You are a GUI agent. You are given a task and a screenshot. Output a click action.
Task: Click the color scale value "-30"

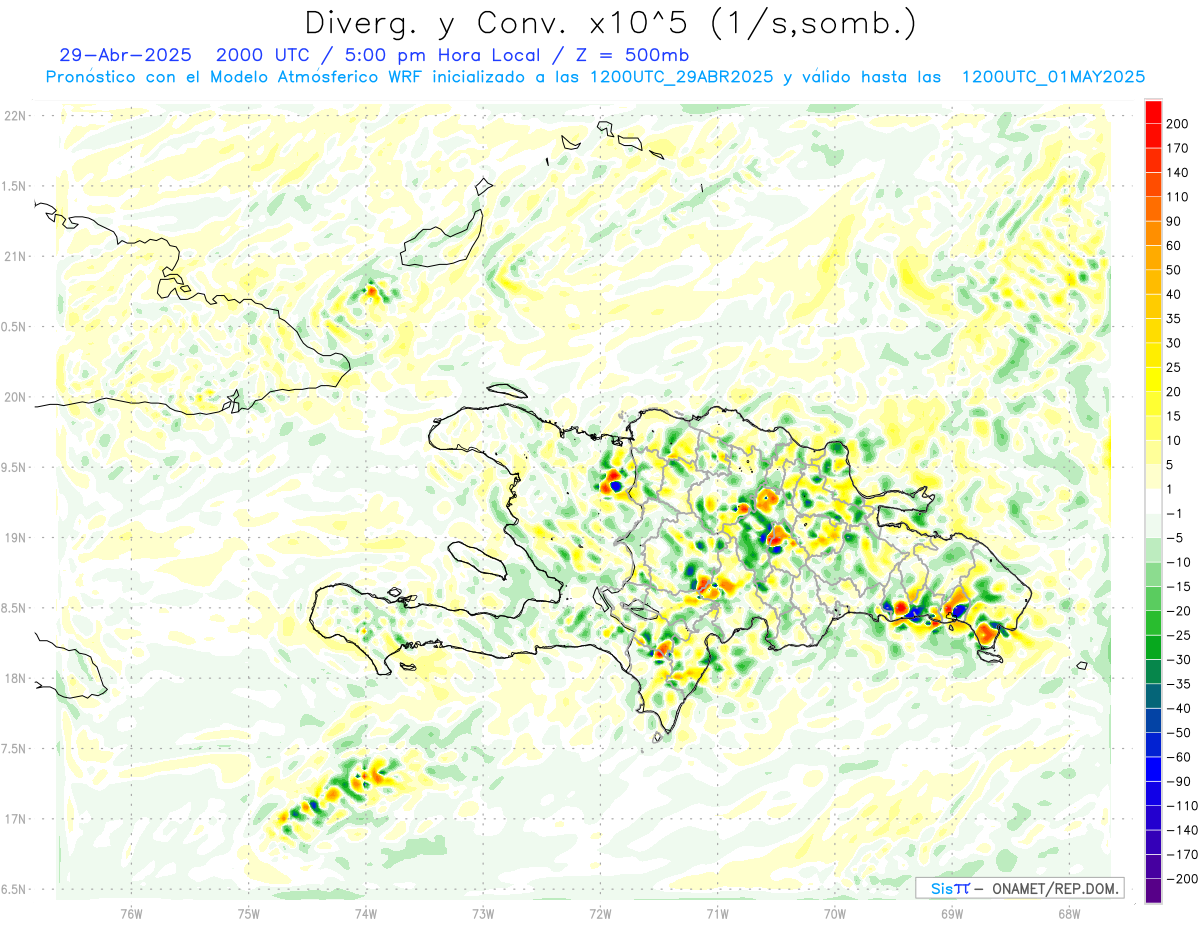pyautogui.click(x=1180, y=659)
